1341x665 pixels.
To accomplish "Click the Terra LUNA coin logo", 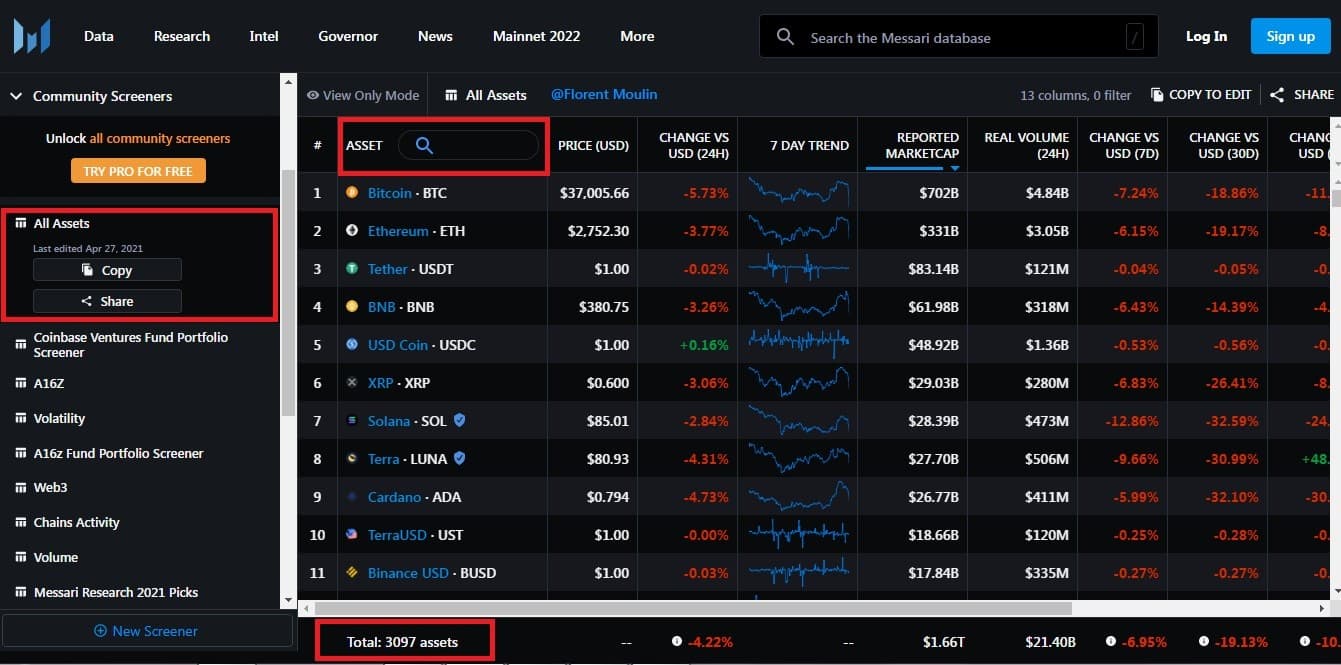I will [x=352, y=459].
